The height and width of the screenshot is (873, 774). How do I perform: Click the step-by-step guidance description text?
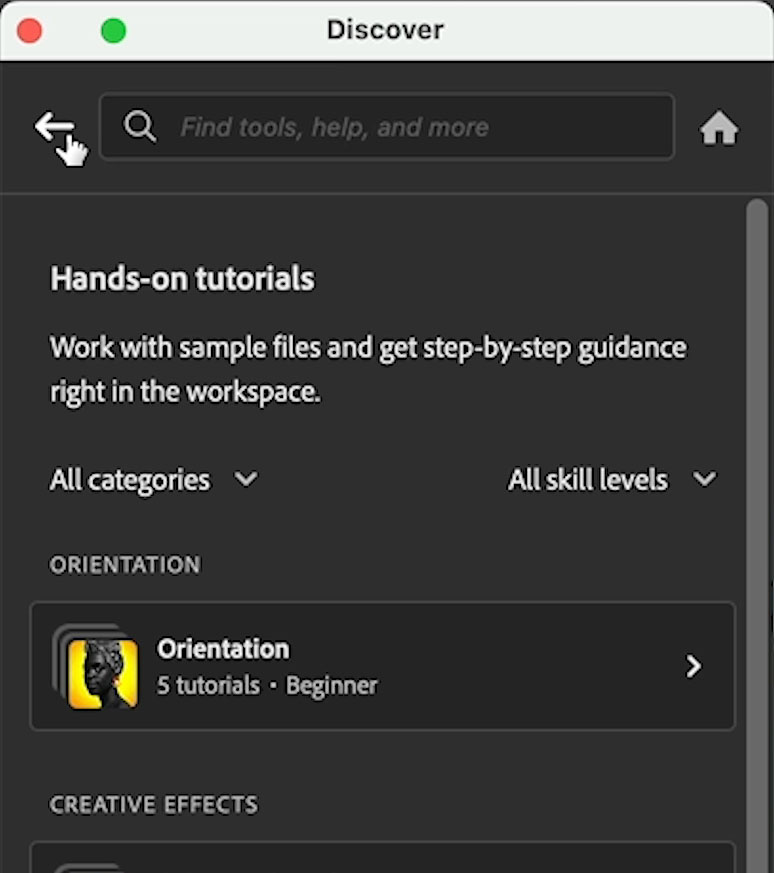[x=368, y=370]
